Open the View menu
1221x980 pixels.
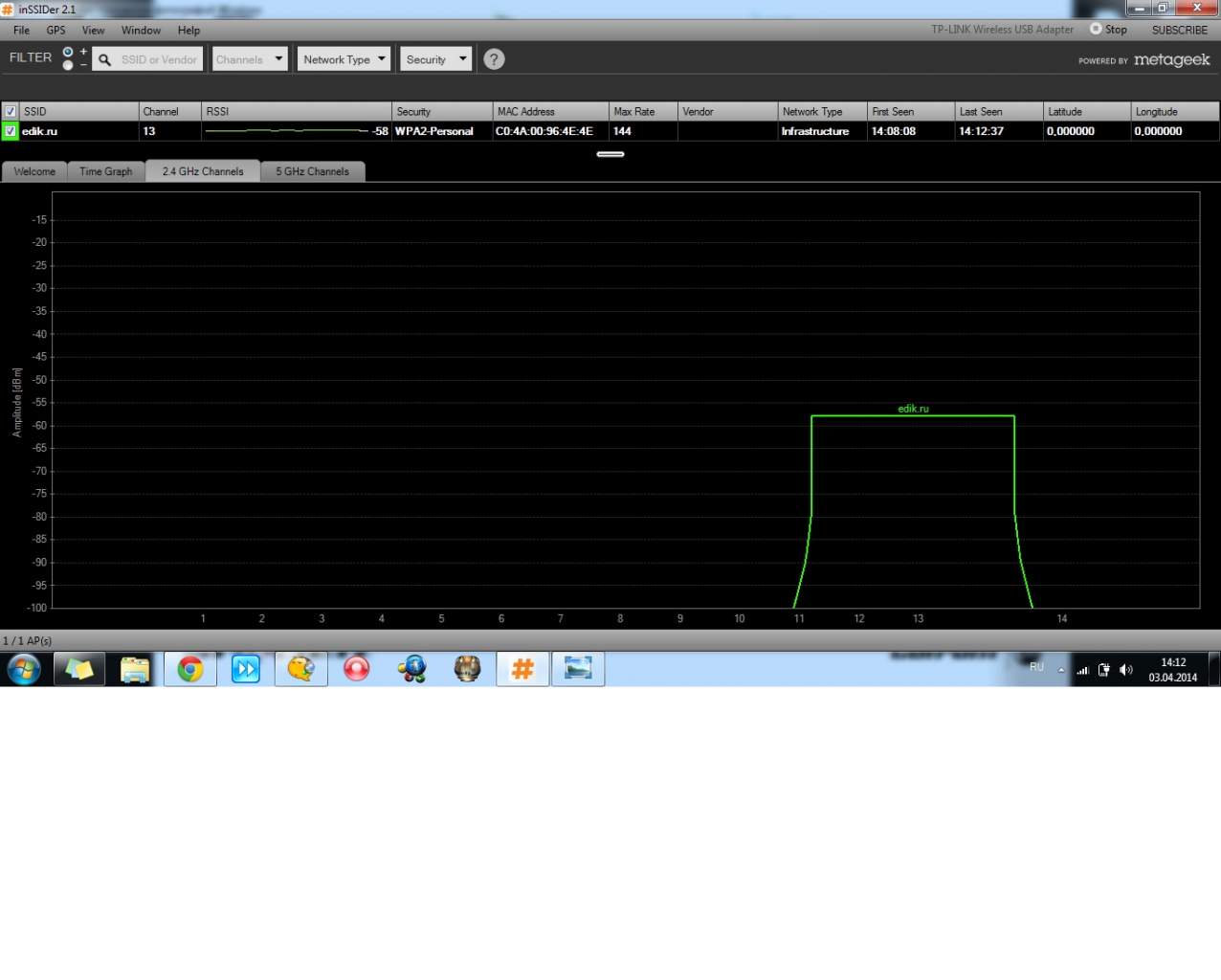(x=93, y=31)
